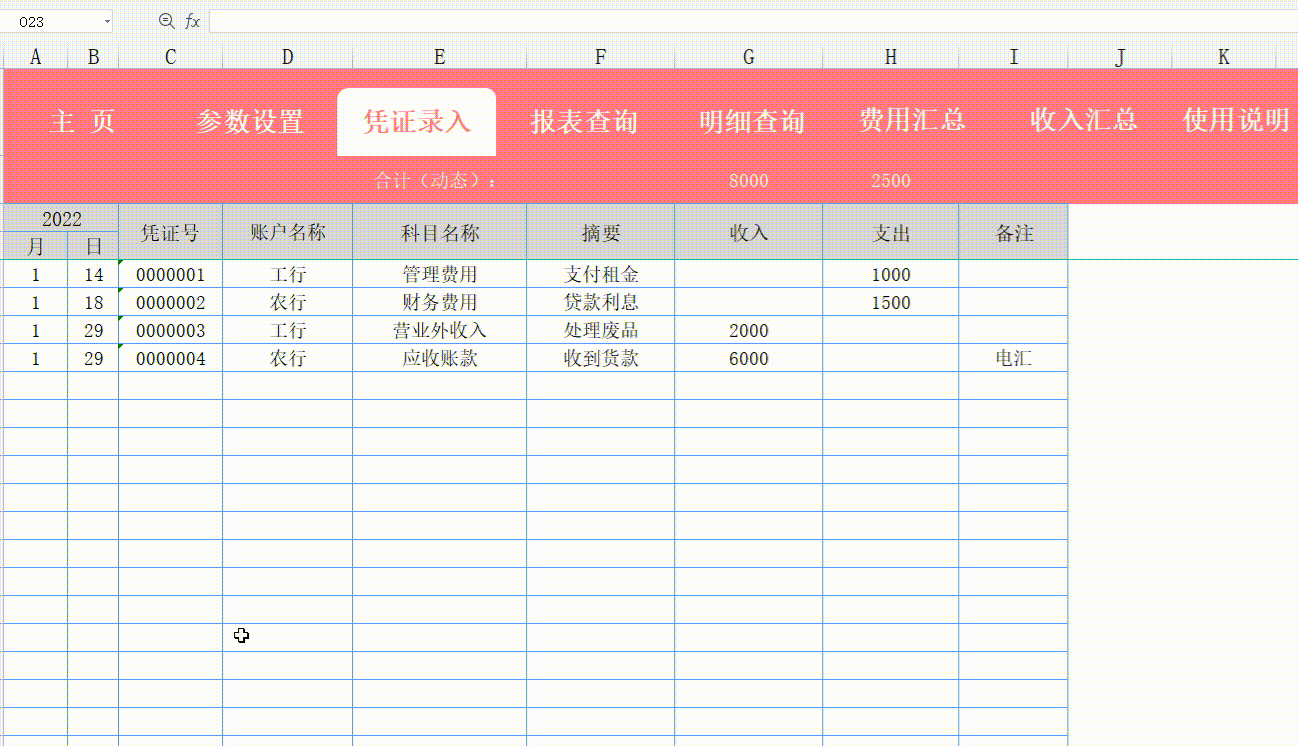Select the 电汇 remark cell
1298x746 pixels.
[x=1013, y=358]
